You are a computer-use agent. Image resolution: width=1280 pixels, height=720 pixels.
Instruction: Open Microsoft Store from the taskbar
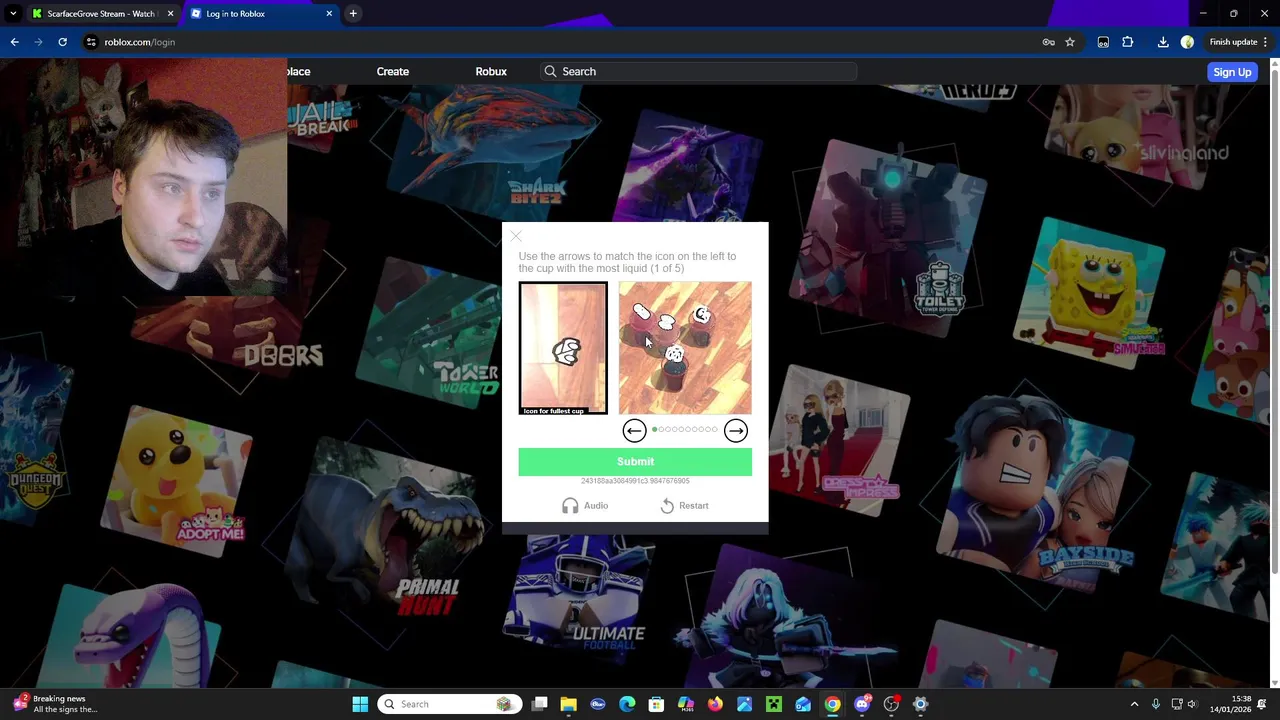[656, 704]
